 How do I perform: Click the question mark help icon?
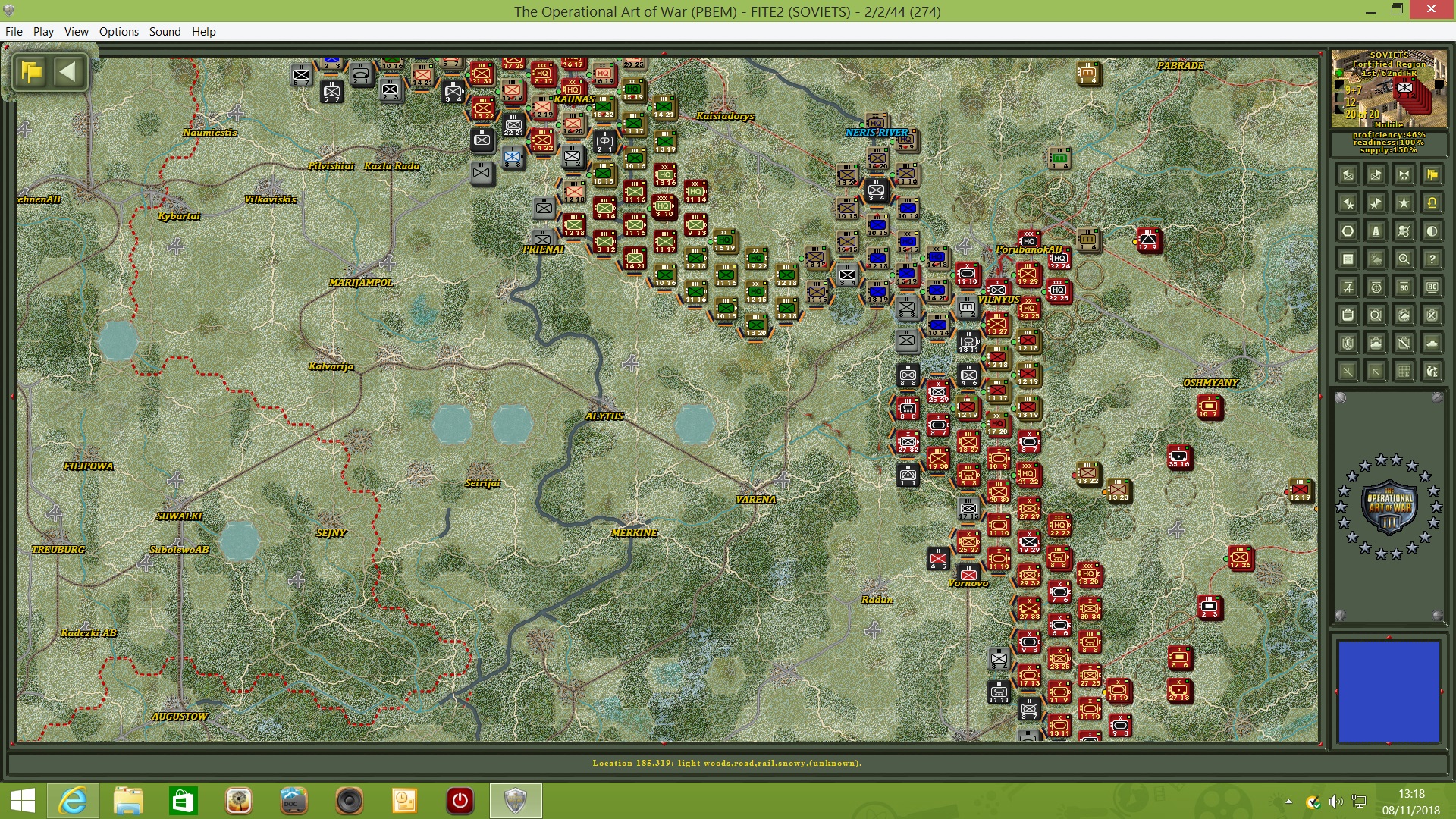tap(1432, 259)
